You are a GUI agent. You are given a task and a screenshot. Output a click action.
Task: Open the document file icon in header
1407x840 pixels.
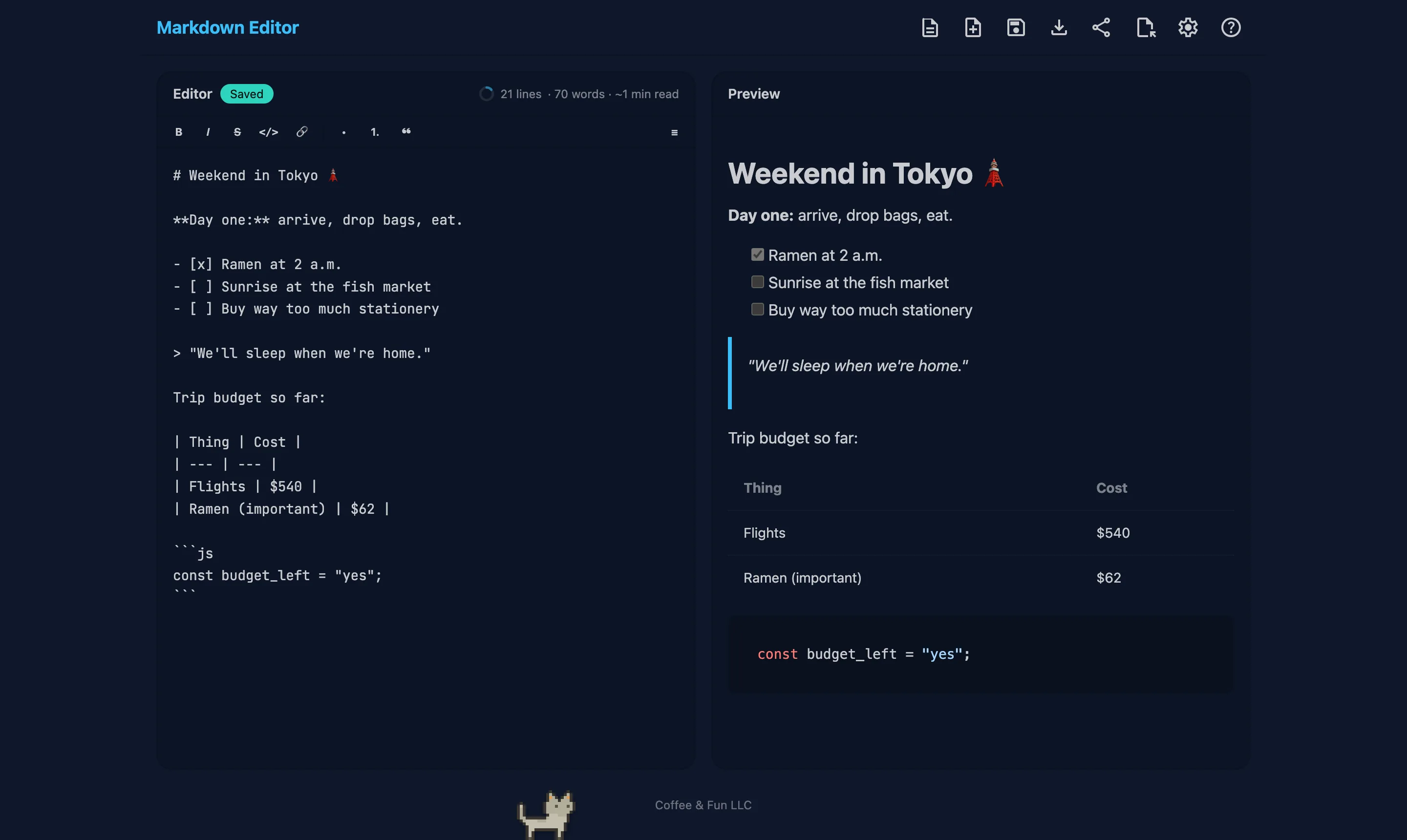coord(930,28)
